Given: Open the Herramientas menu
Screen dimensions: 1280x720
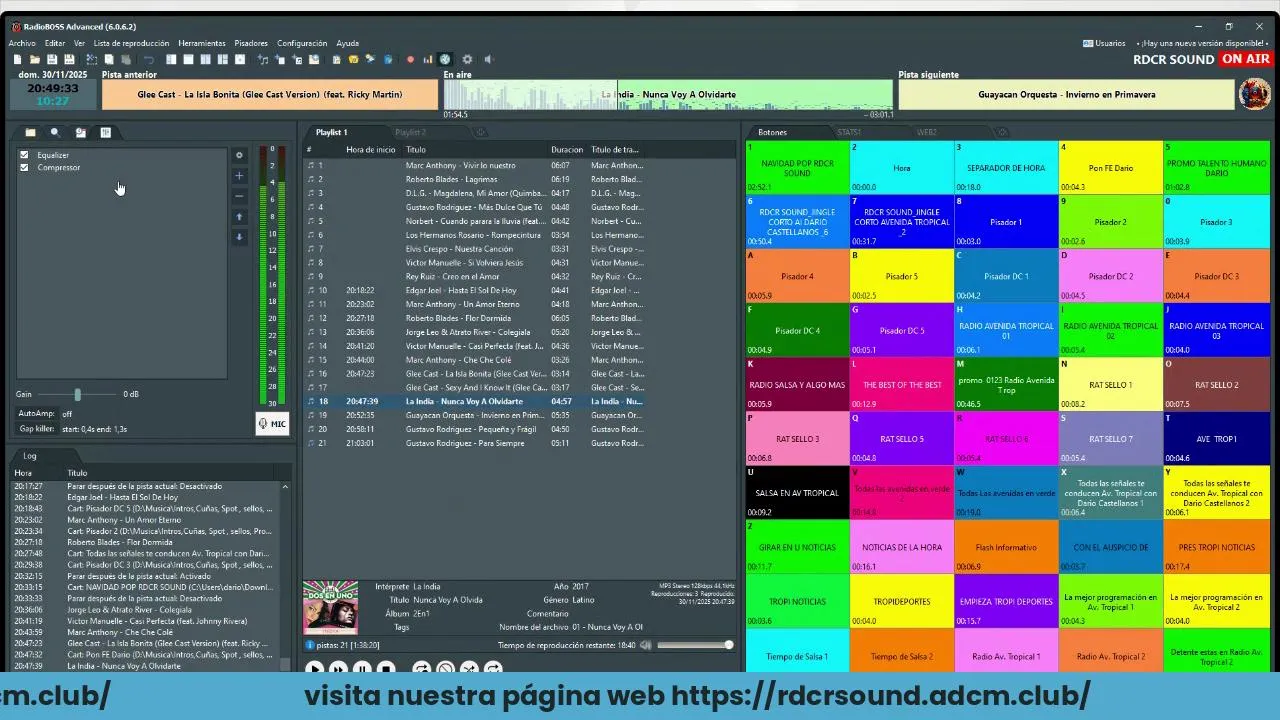Looking at the screenshot, I should tap(202, 43).
